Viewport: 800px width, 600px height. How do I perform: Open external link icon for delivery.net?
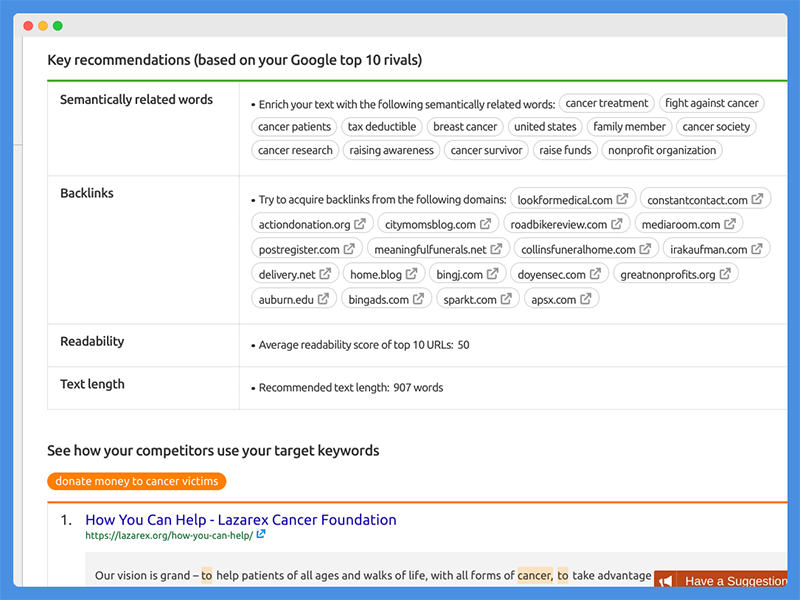(325, 274)
